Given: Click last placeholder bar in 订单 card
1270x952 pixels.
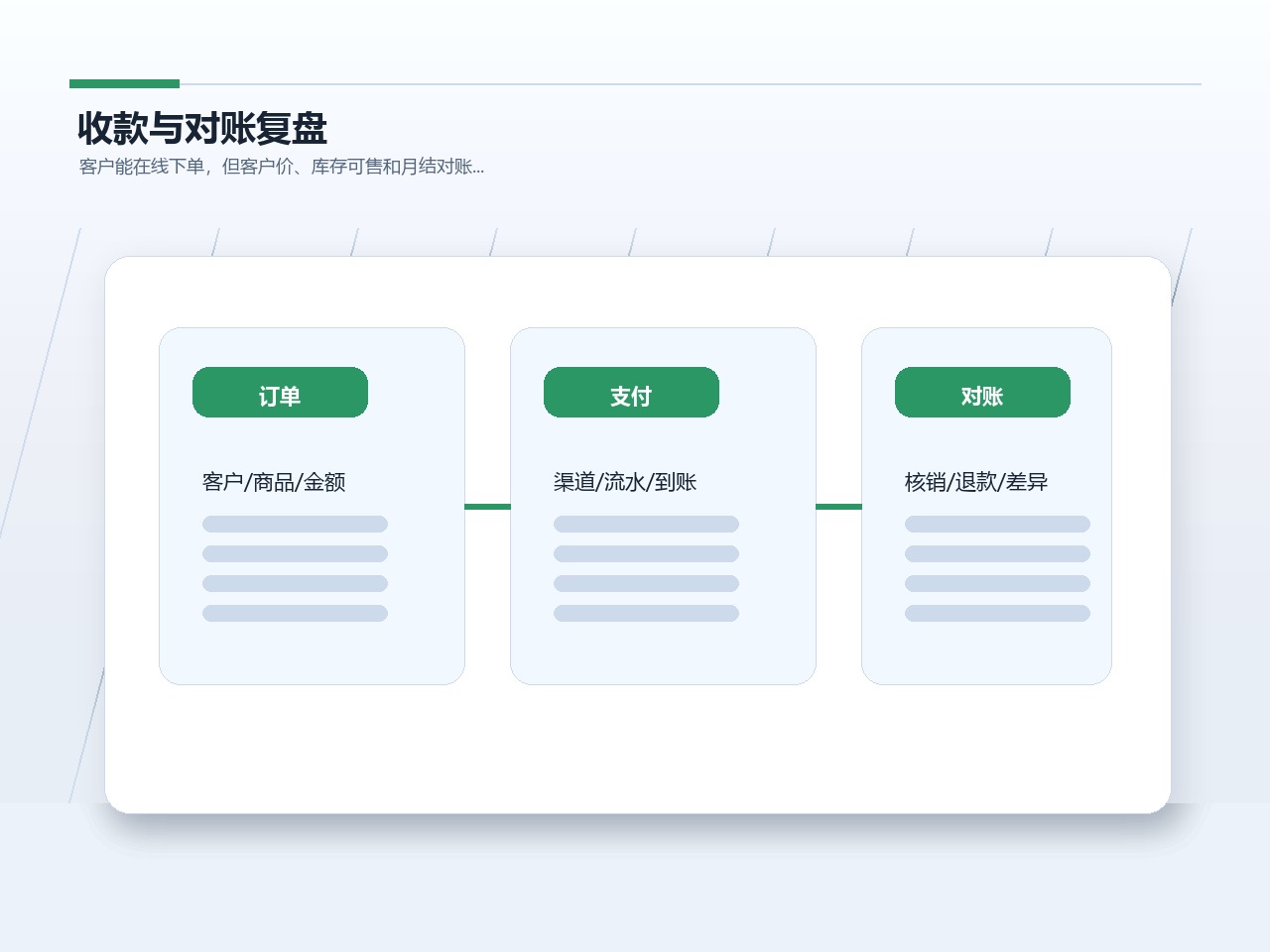Looking at the screenshot, I should click(x=295, y=613).
